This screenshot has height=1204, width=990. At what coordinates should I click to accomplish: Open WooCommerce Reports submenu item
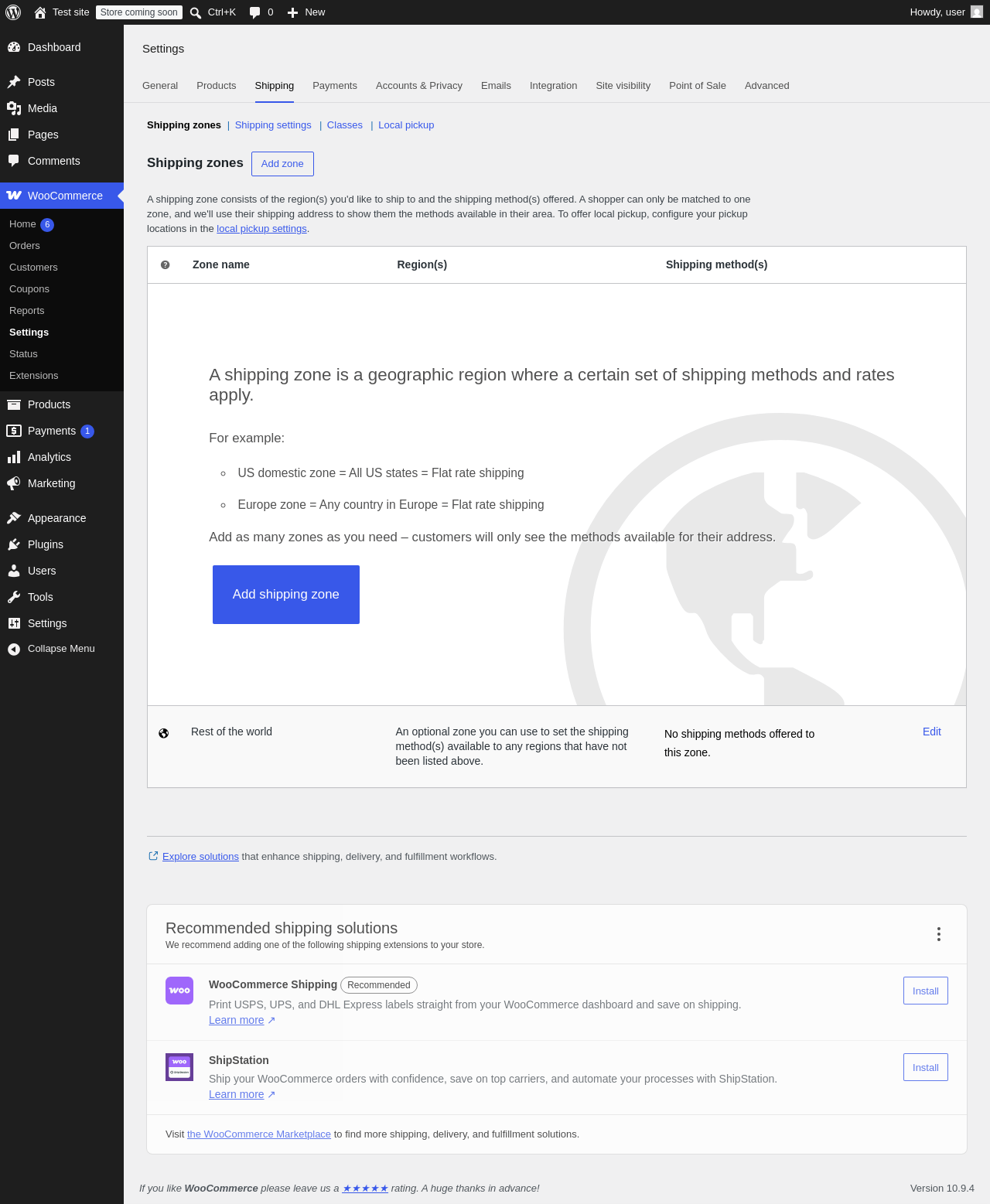point(27,311)
